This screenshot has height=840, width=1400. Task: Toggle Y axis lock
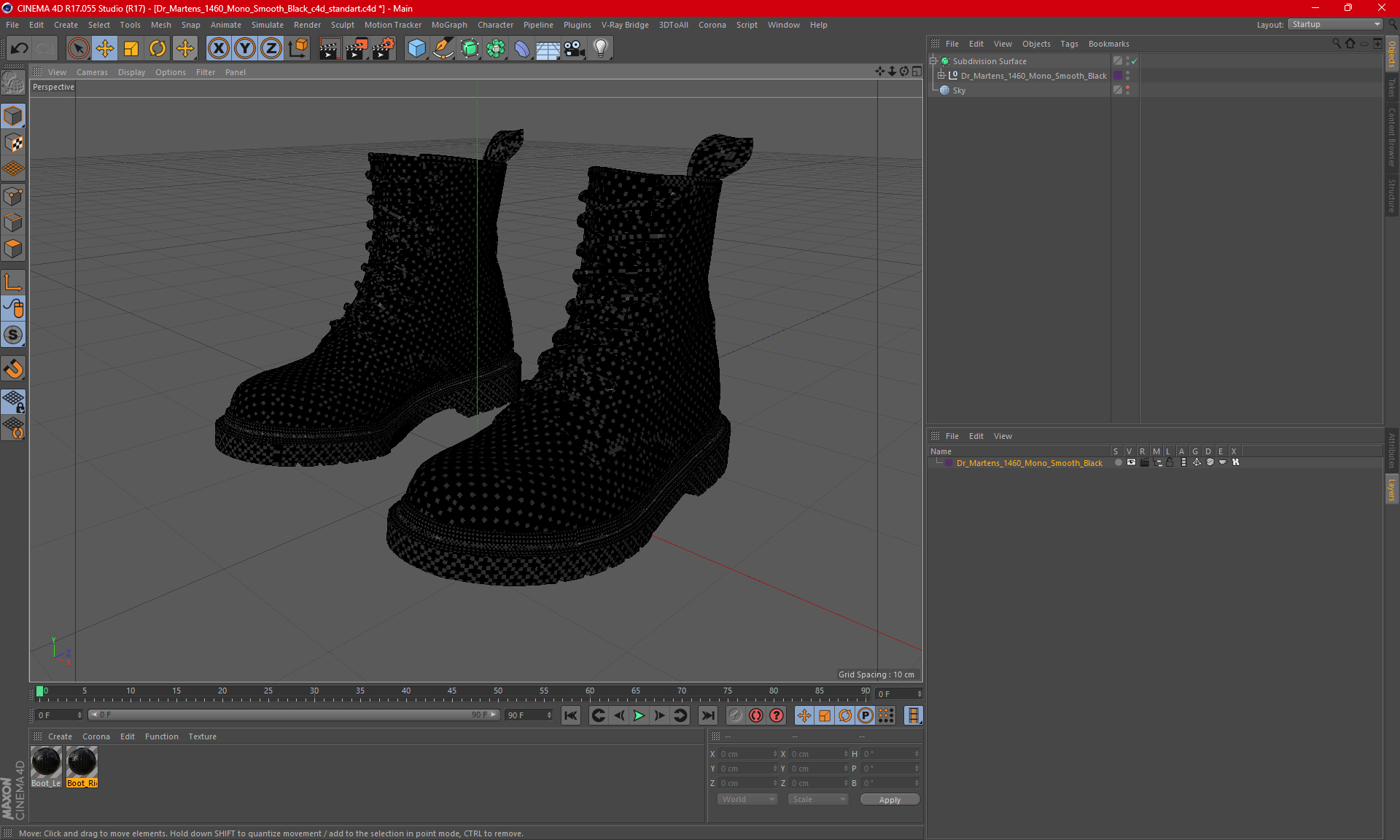(245, 49)
